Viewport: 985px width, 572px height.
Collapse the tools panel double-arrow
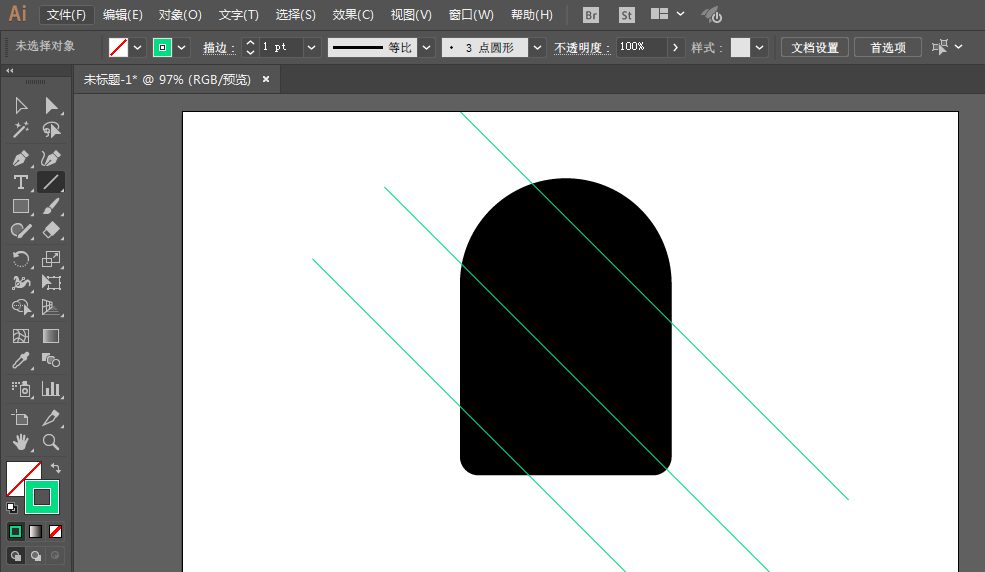pos(9,70)
